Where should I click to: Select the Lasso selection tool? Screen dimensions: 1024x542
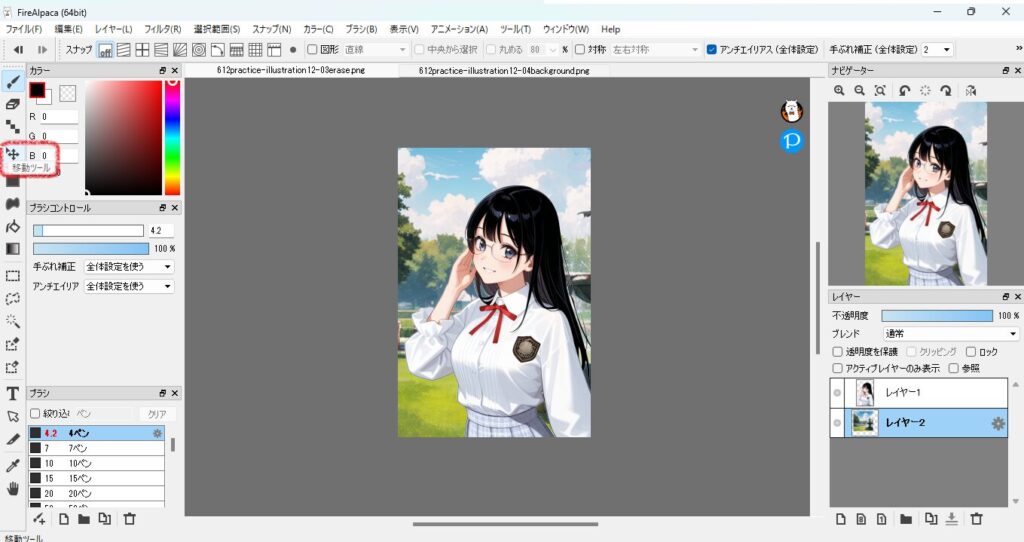click(12, 298)
